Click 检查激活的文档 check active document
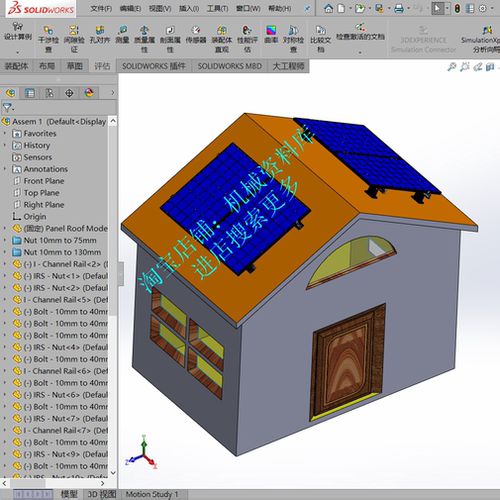The width and height of the screenshot is (500, 500). (360, 32)
